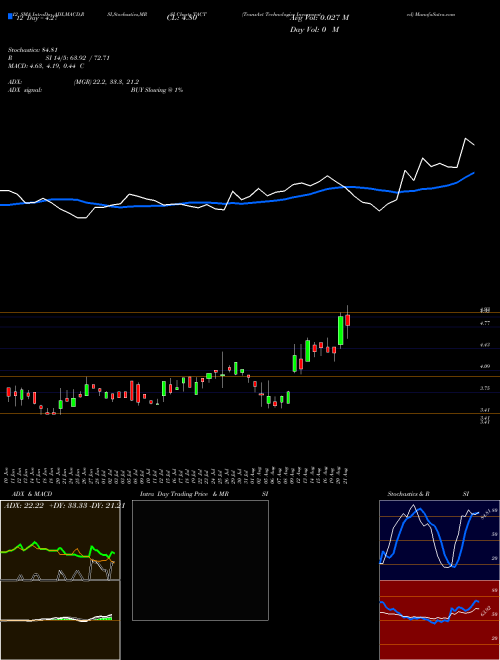Open the ADX chart with green line
500x660 pixels.
60,540
